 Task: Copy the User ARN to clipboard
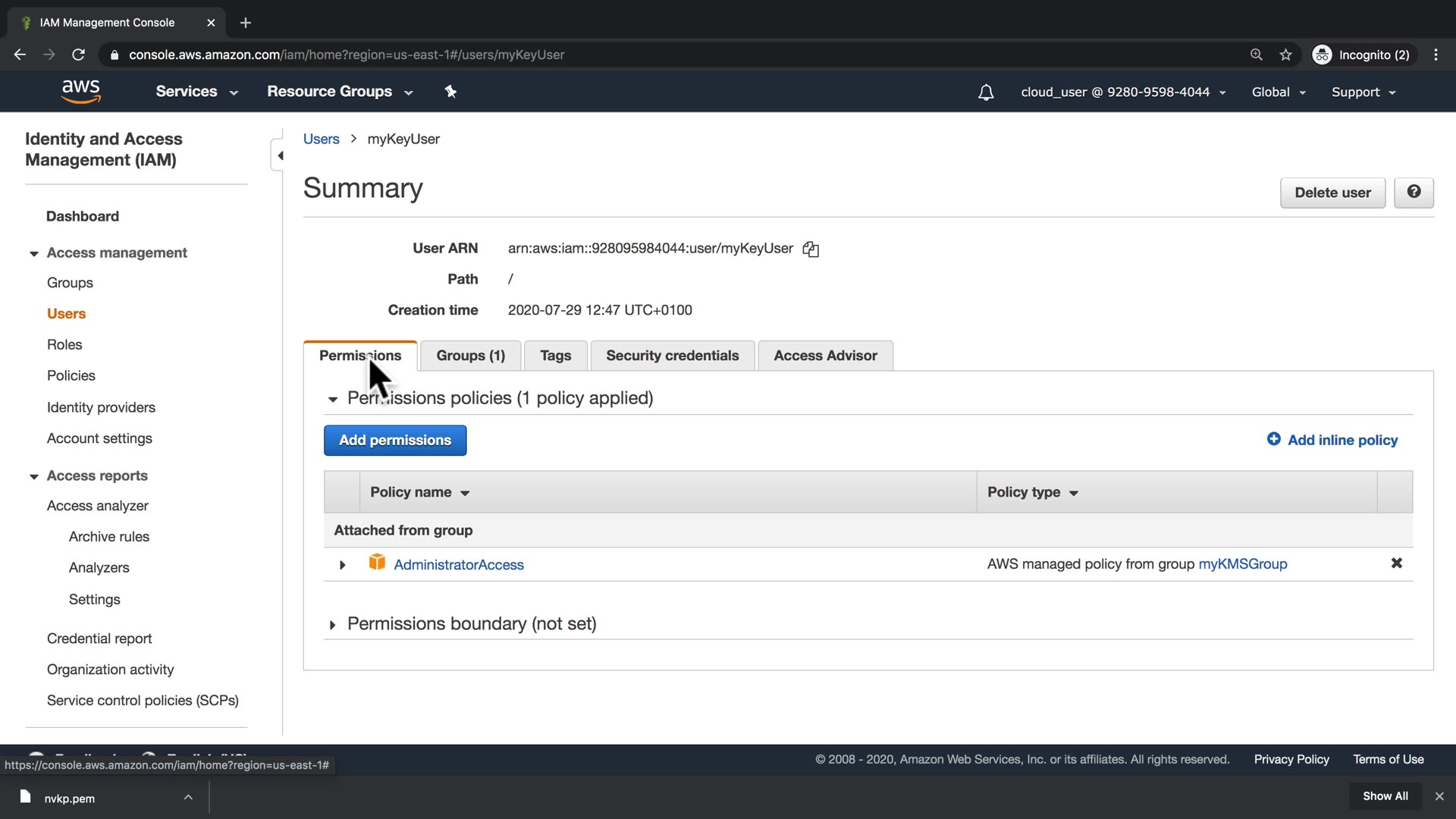click(811, 249)
